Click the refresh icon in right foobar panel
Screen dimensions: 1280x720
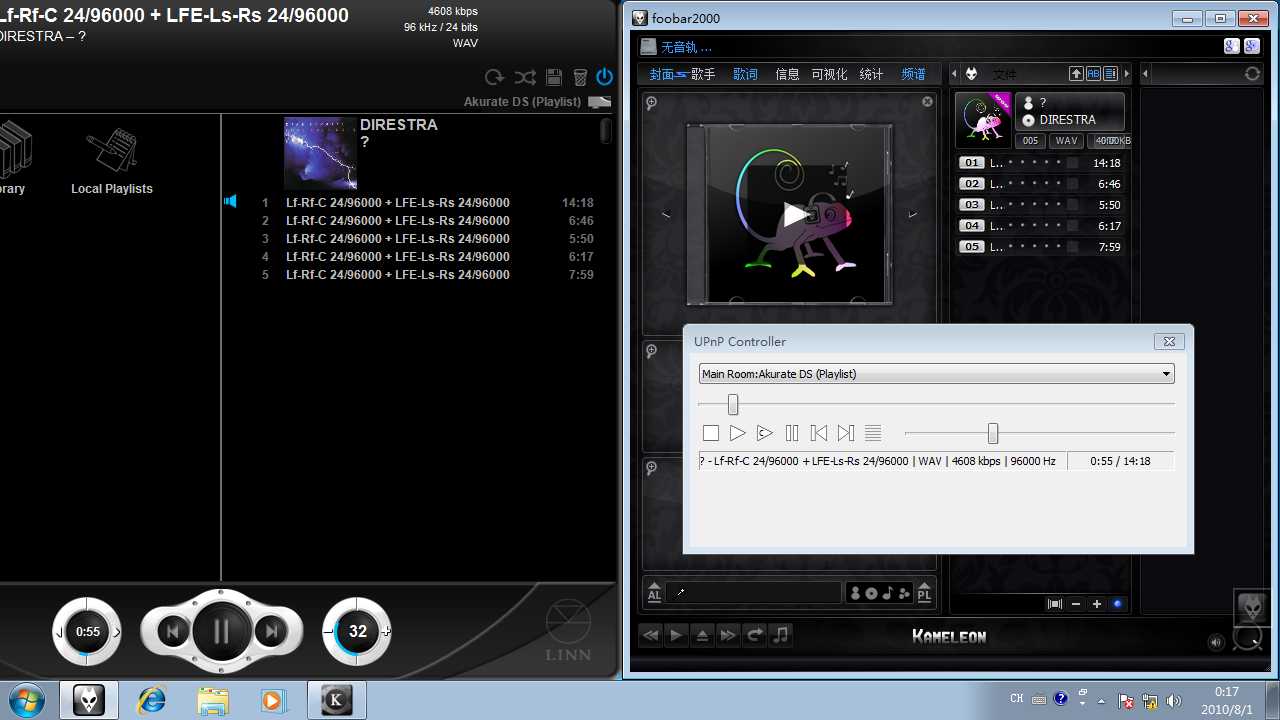click(x=1252, y=74)
